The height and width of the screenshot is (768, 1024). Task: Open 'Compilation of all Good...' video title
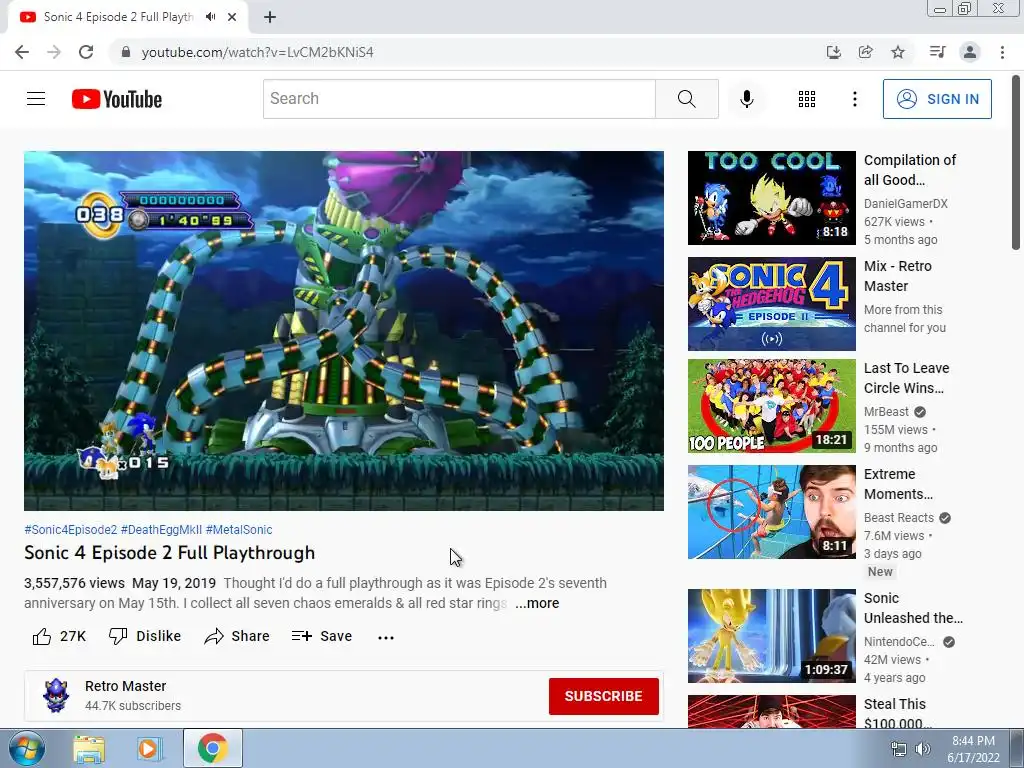tap(910, 170)
